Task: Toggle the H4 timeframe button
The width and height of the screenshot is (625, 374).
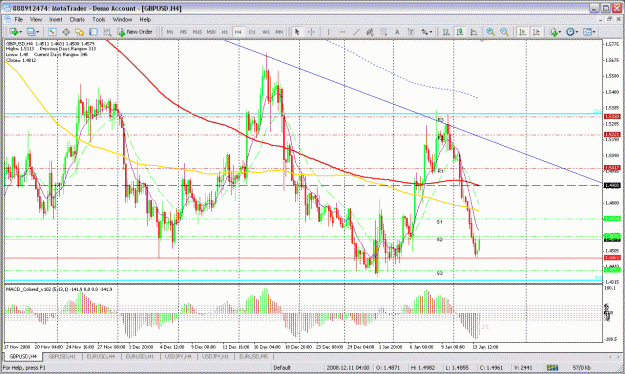Action: point(238,32)
